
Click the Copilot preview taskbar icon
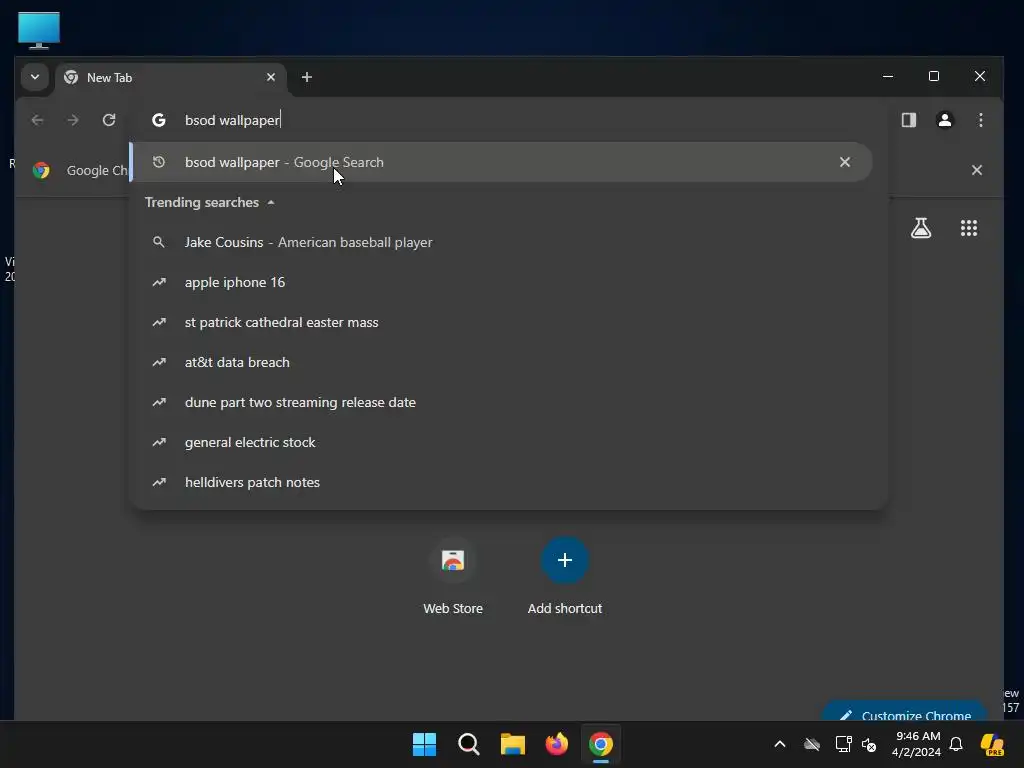tap(991, 744)
